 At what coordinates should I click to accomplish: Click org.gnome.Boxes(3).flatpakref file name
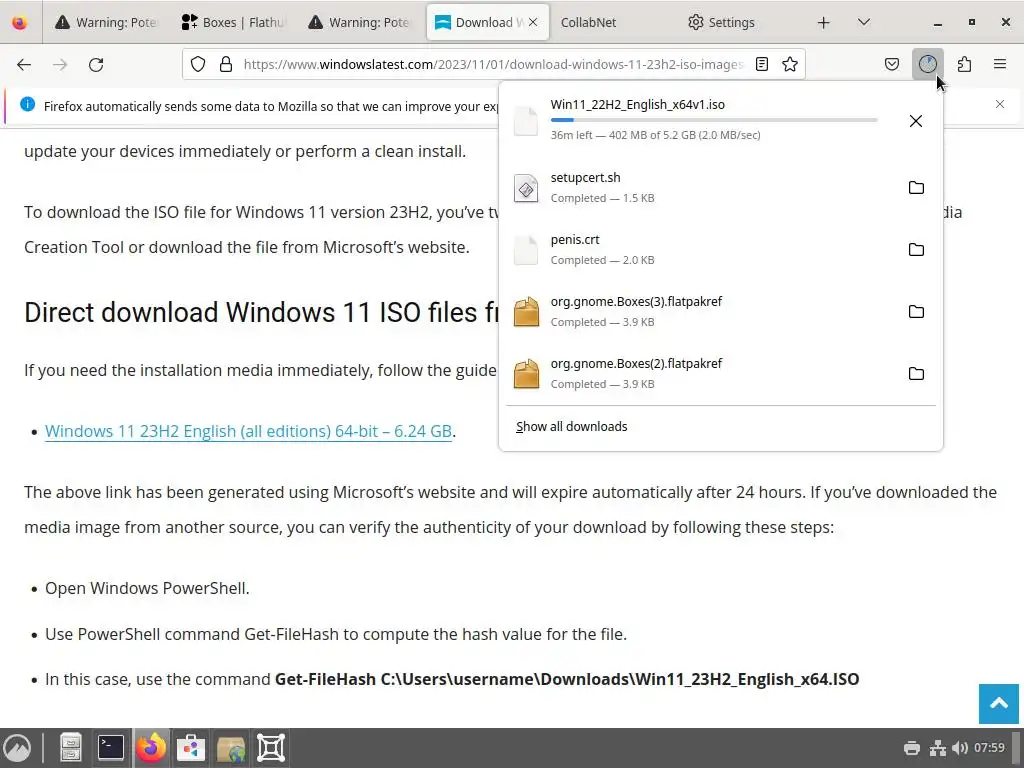tap(636, 302)
